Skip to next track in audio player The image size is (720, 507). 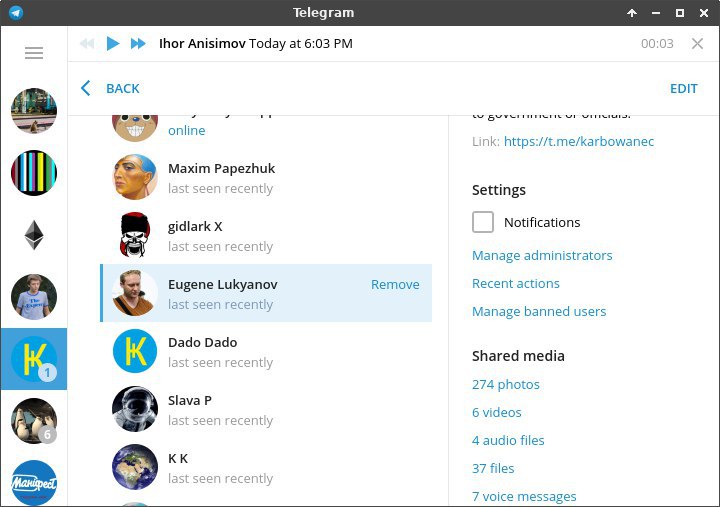pyautogui.click(x=138, y=44)
